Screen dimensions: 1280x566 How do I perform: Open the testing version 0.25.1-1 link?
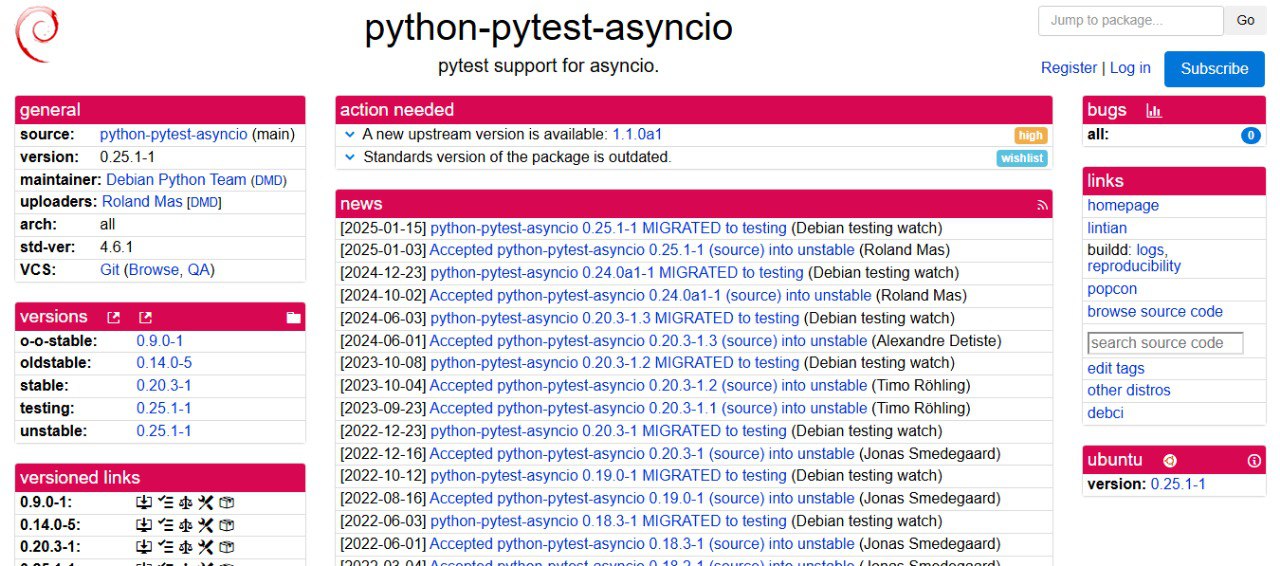pyautogui.click(x=164, y=408)
